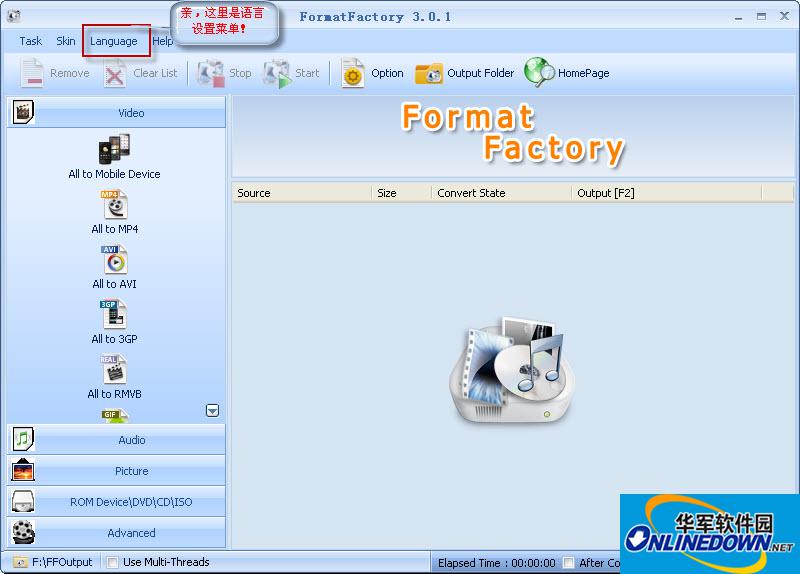This screenshot has width=800, height=574.
Task: Click the Option text label
Action: click(x=387, y=73)
